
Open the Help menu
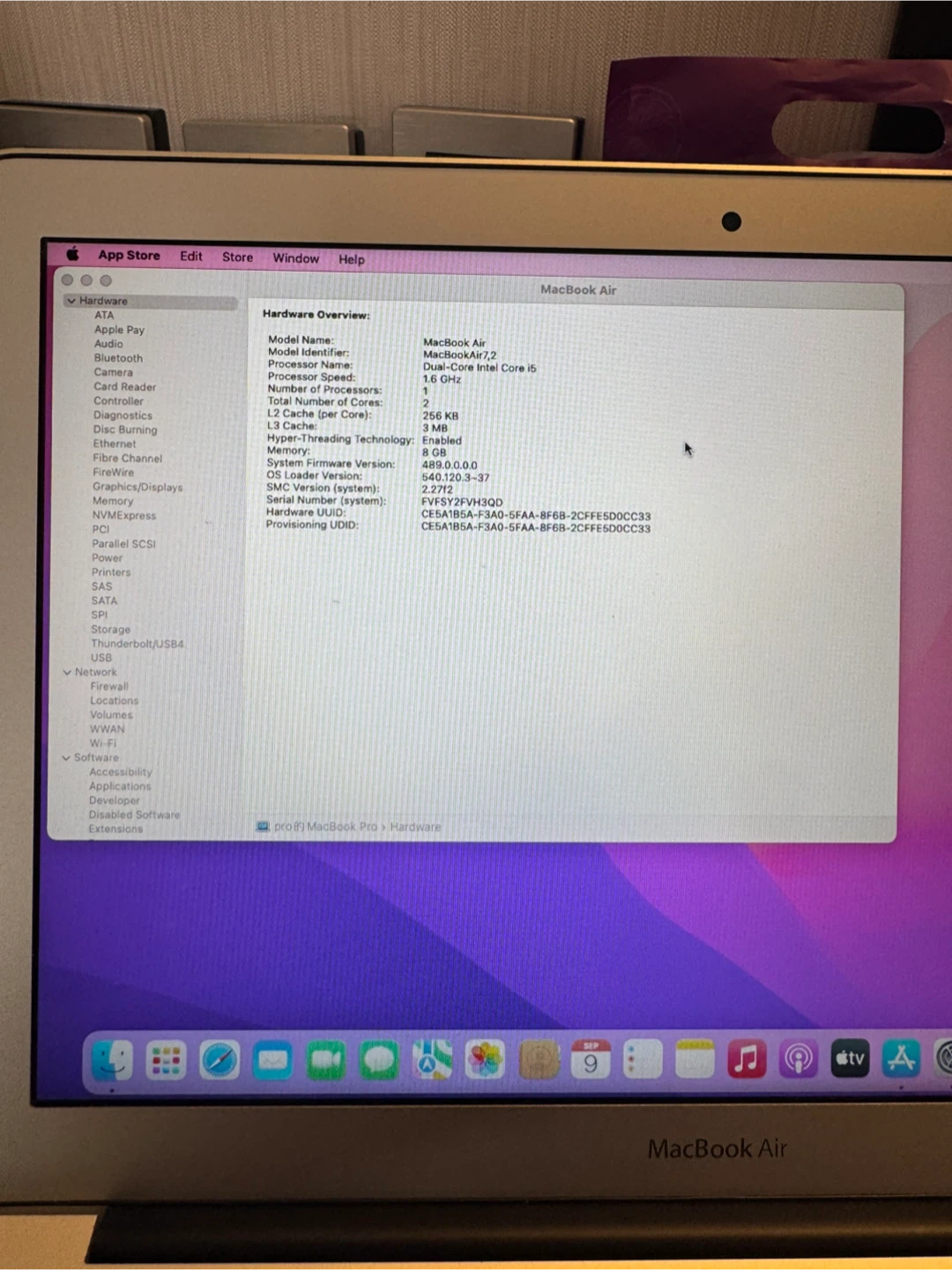pos(351,259)
